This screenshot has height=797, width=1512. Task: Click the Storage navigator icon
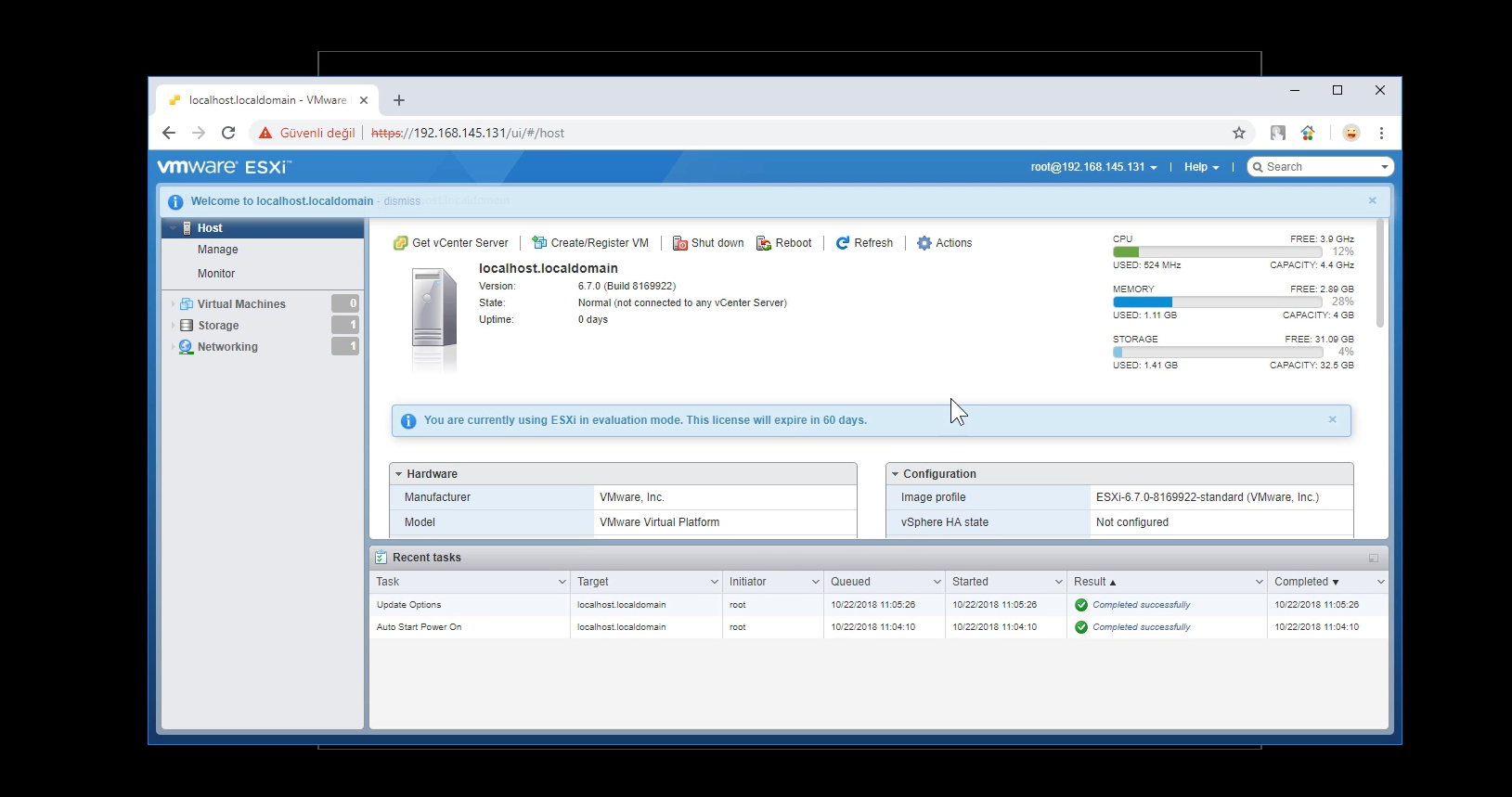pyautogui.click(x=187, y=326)
